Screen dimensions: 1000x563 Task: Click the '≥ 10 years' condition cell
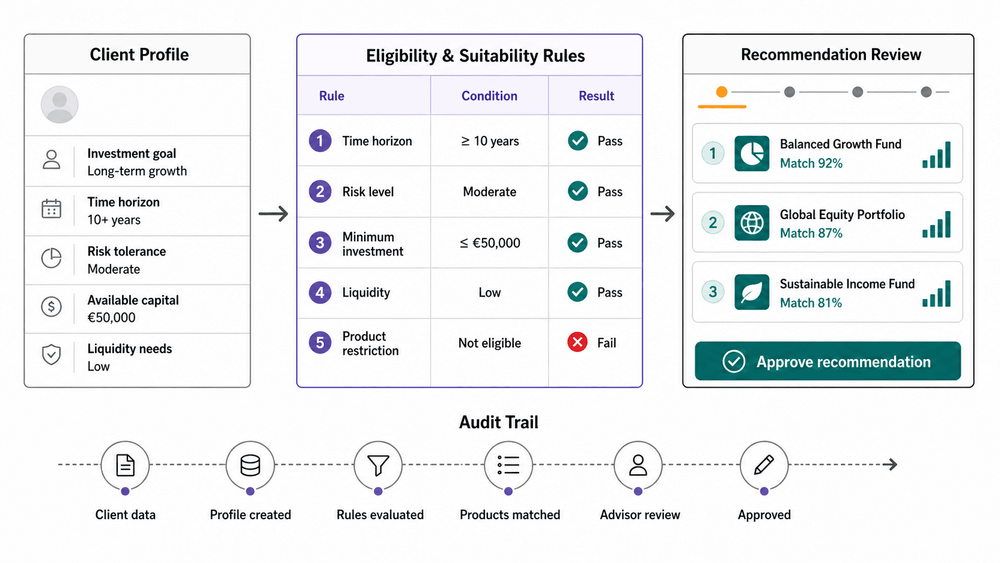click(x=490, y=141)
